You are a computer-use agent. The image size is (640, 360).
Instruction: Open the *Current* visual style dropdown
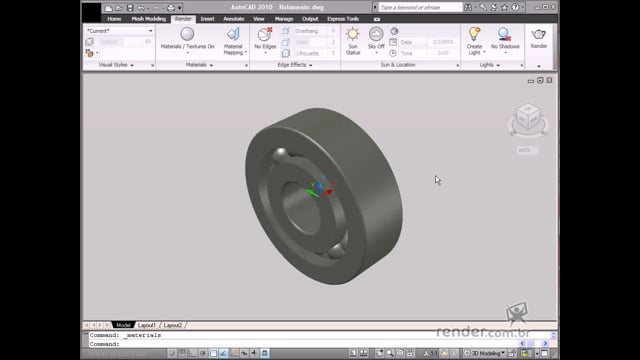tap(119, 31)
